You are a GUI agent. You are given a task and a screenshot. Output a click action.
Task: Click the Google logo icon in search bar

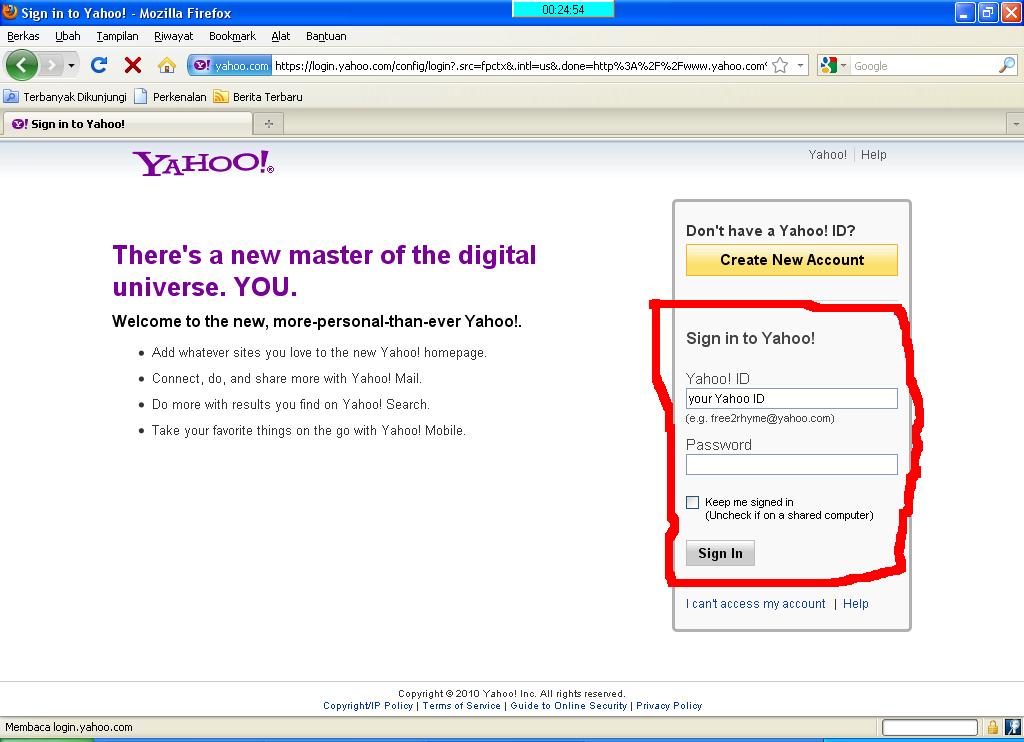pos(828,65)
